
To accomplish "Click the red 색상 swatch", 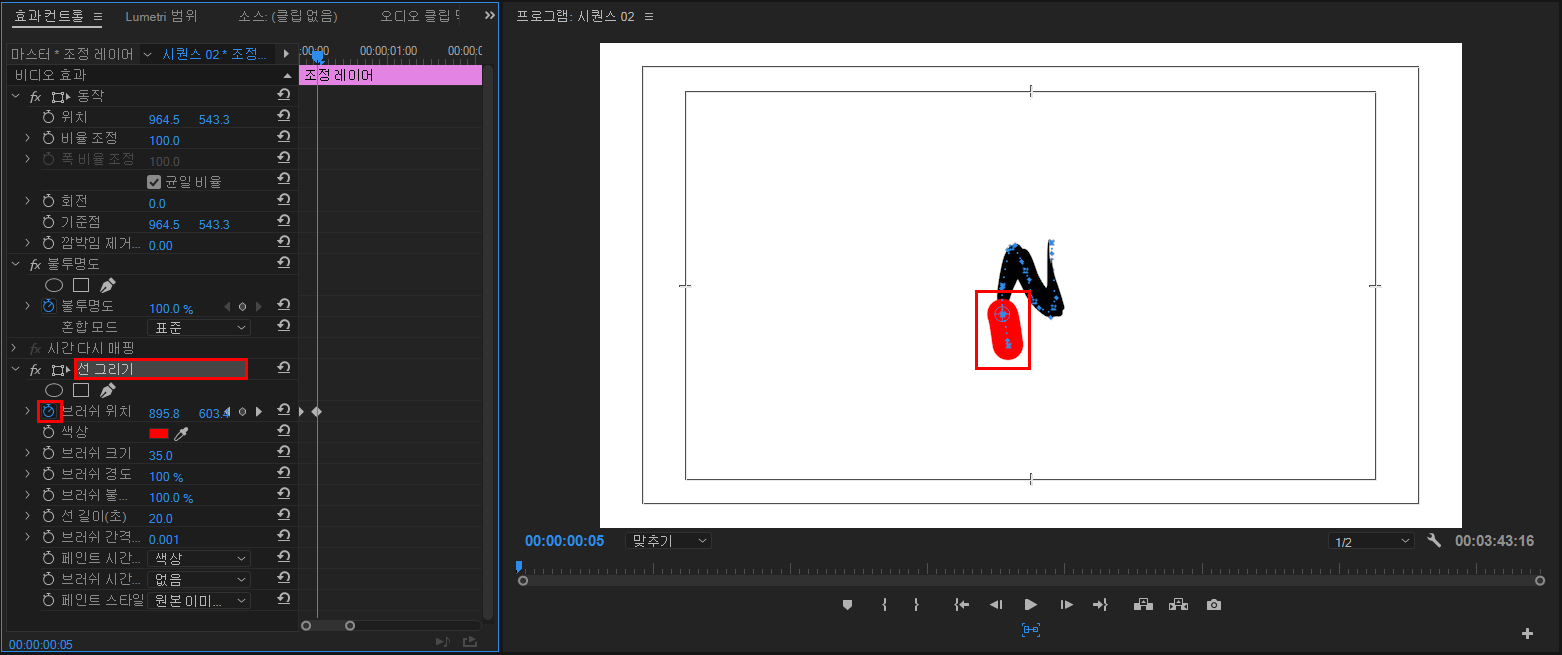I will point(158,433).
